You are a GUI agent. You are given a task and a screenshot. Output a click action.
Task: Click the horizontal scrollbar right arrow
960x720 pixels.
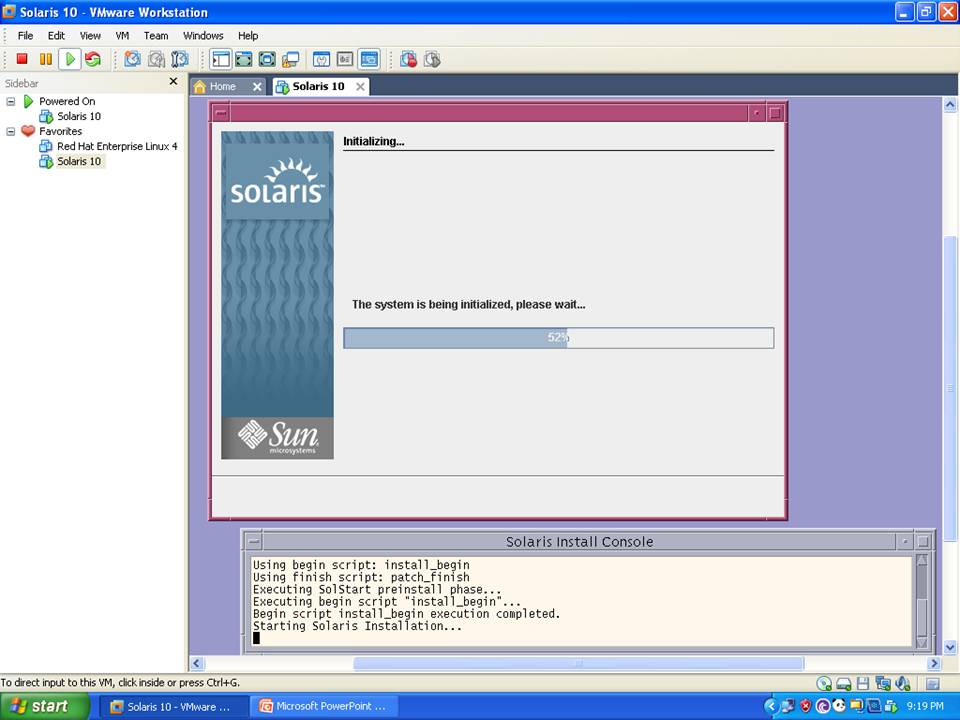click(x=934, y=663)
